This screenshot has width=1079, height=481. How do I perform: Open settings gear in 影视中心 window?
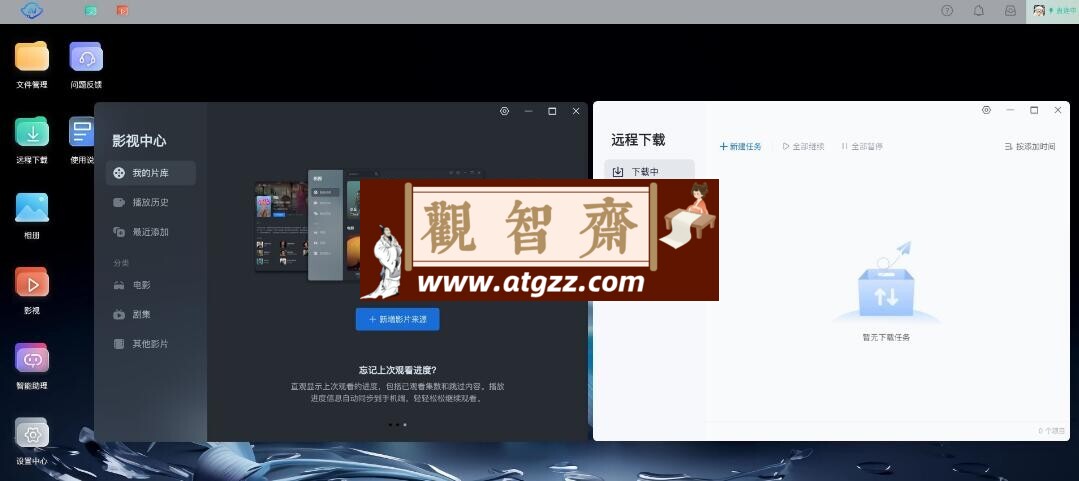pyautogui.click(x=504, y=111)
